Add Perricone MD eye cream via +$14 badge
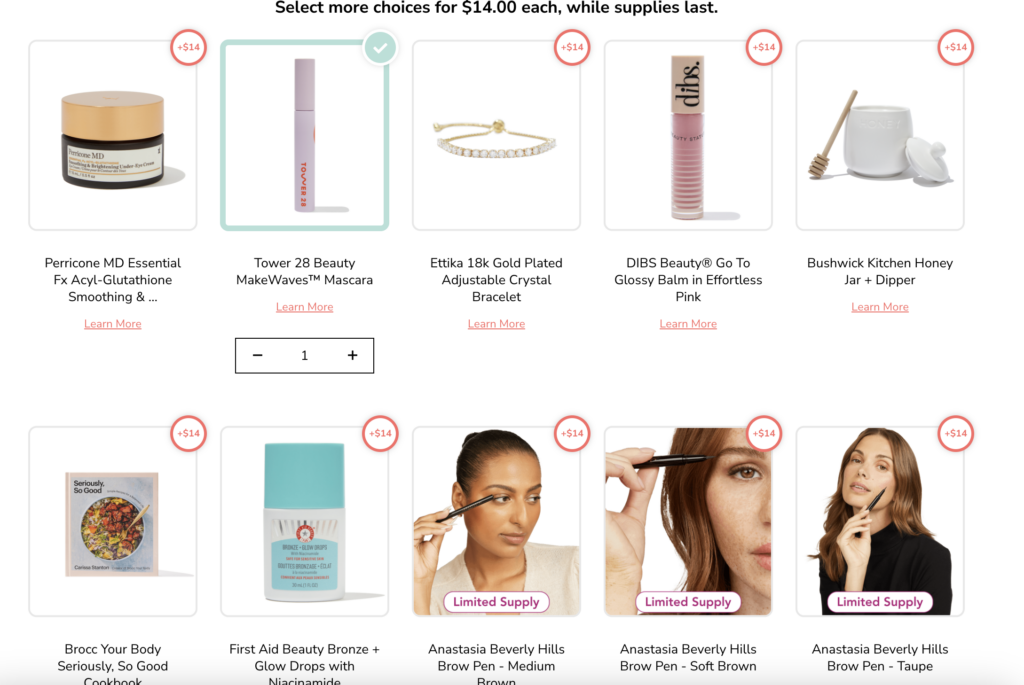 tap(189, 47)
